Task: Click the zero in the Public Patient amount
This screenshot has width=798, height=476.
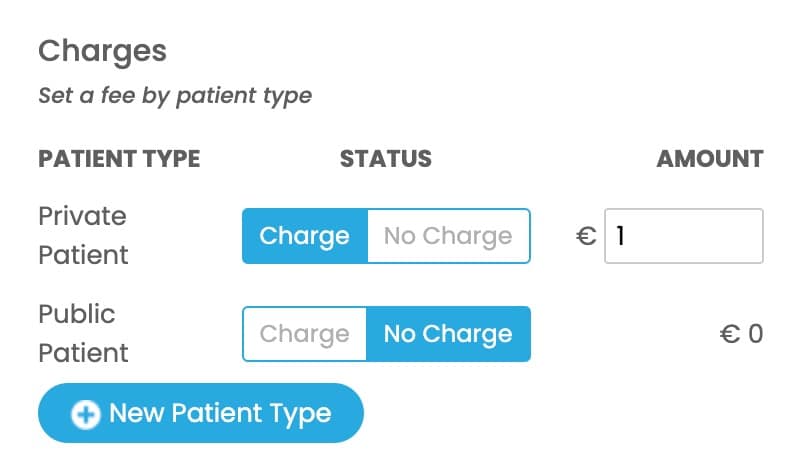Action: coord(755,334)
